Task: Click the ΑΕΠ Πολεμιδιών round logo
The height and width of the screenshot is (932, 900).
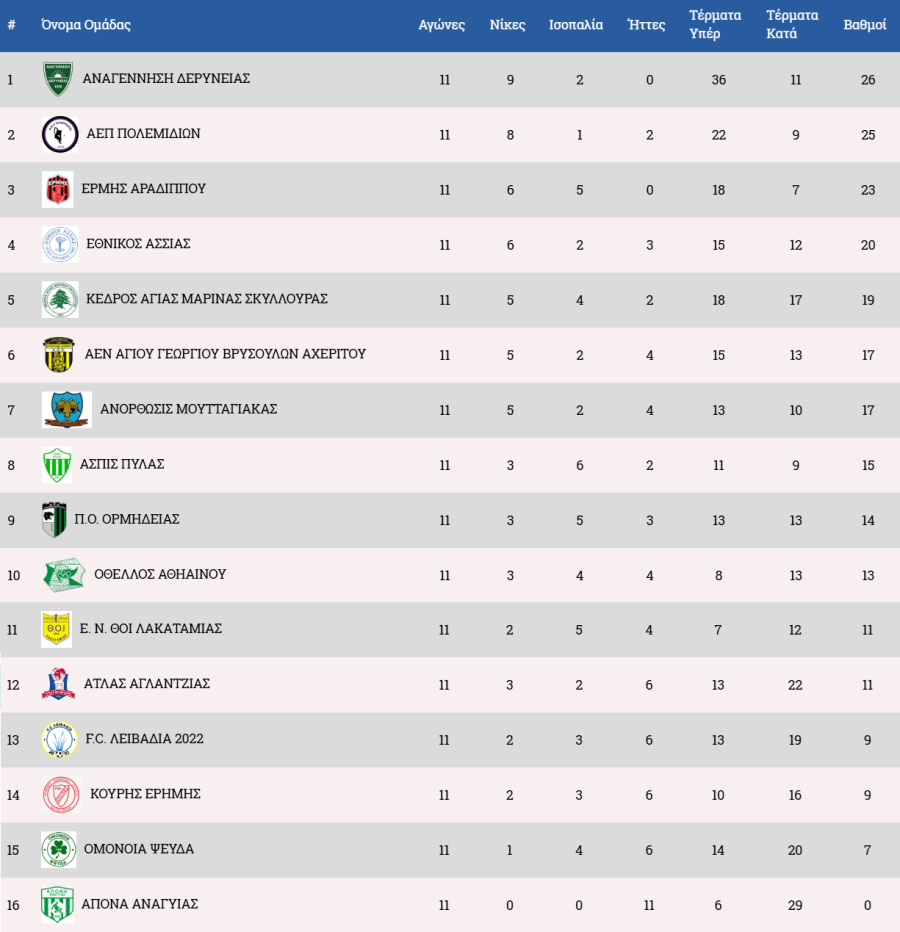Action: [x=59, y=134]
